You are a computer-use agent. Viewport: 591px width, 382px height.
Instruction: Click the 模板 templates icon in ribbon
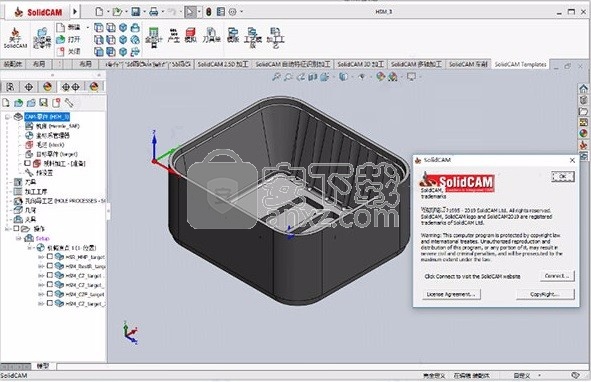[233, 35]
